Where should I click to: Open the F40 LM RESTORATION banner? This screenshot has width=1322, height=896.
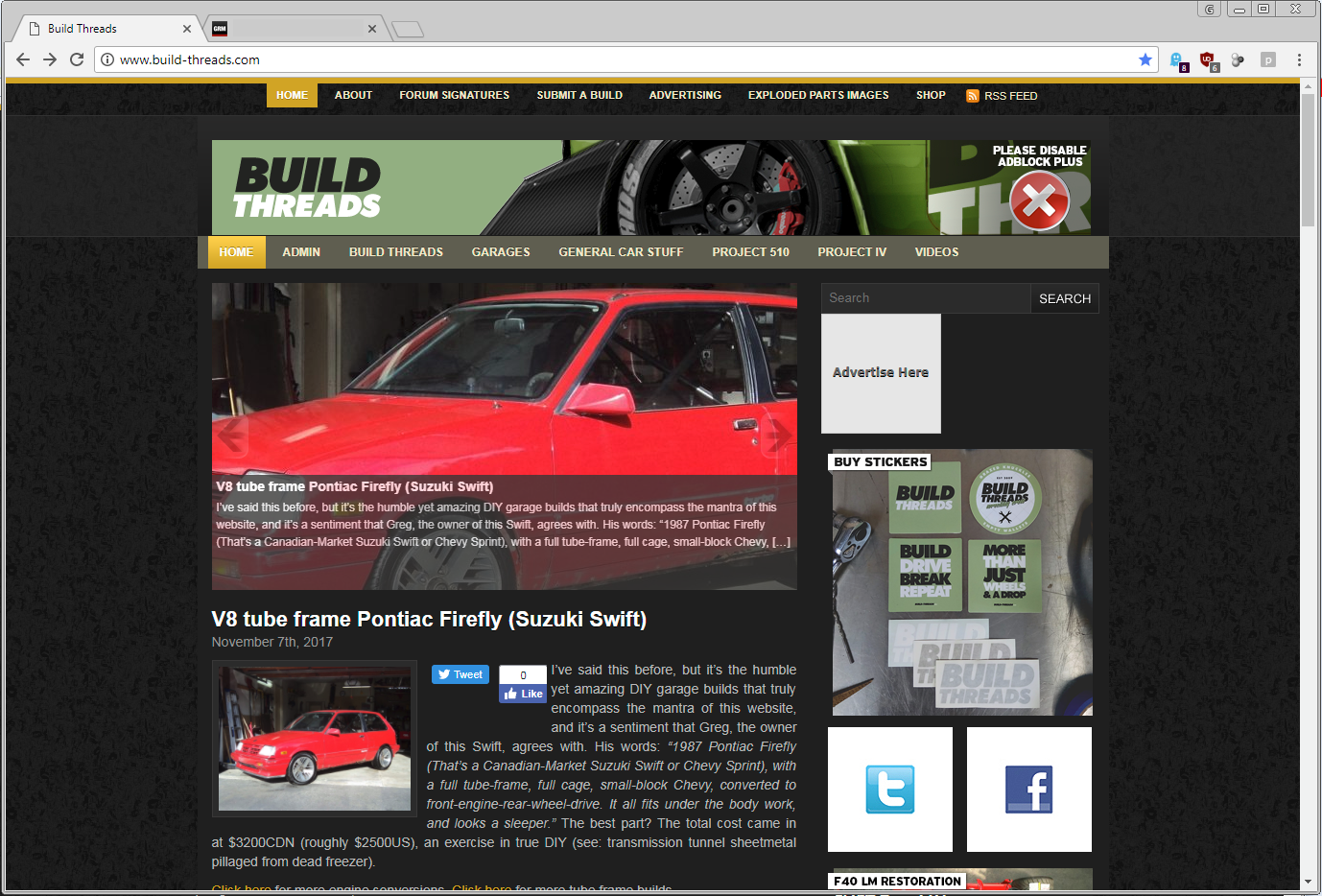coord(960,881)
